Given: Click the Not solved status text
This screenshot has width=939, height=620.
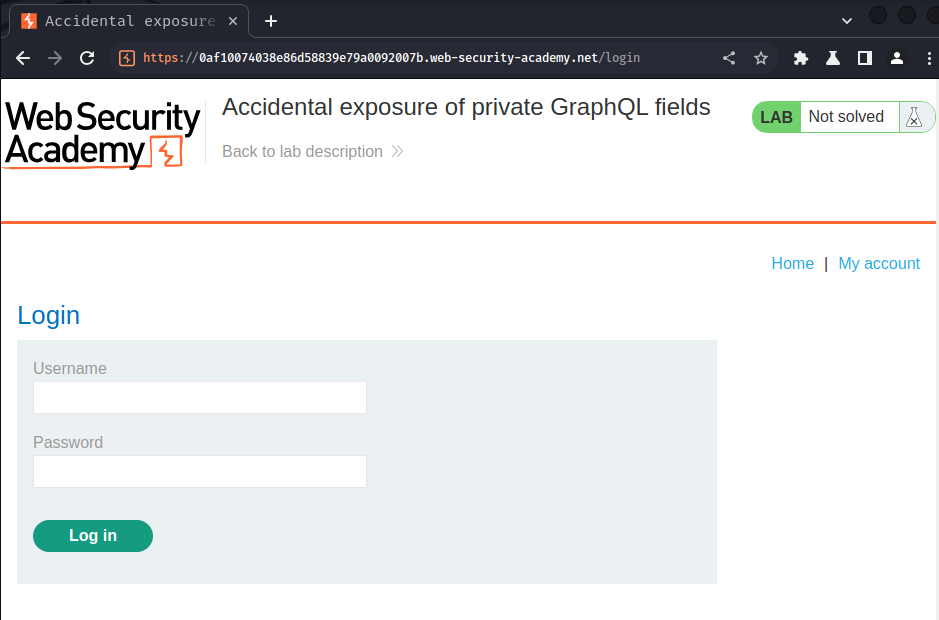Looking at the screenshot, I should click(846, 117).
